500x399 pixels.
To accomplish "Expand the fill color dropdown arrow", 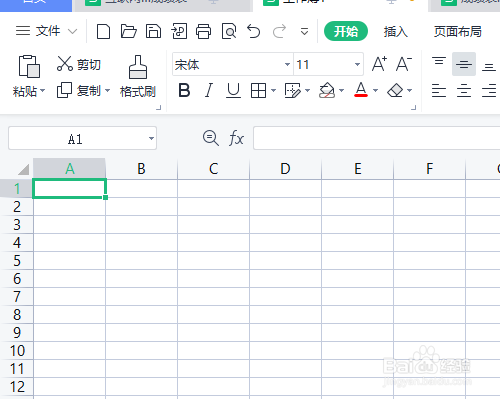I will pos(341,90).
